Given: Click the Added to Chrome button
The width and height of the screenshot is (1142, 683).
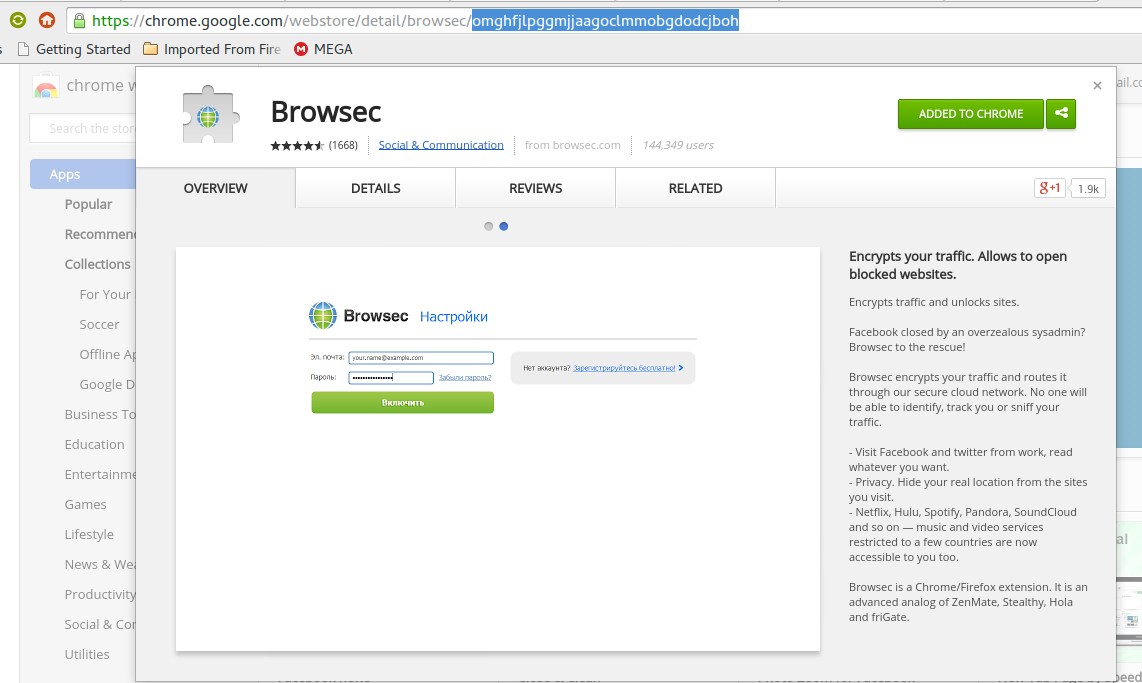Looking at the screenshot, I should (970, 114).
